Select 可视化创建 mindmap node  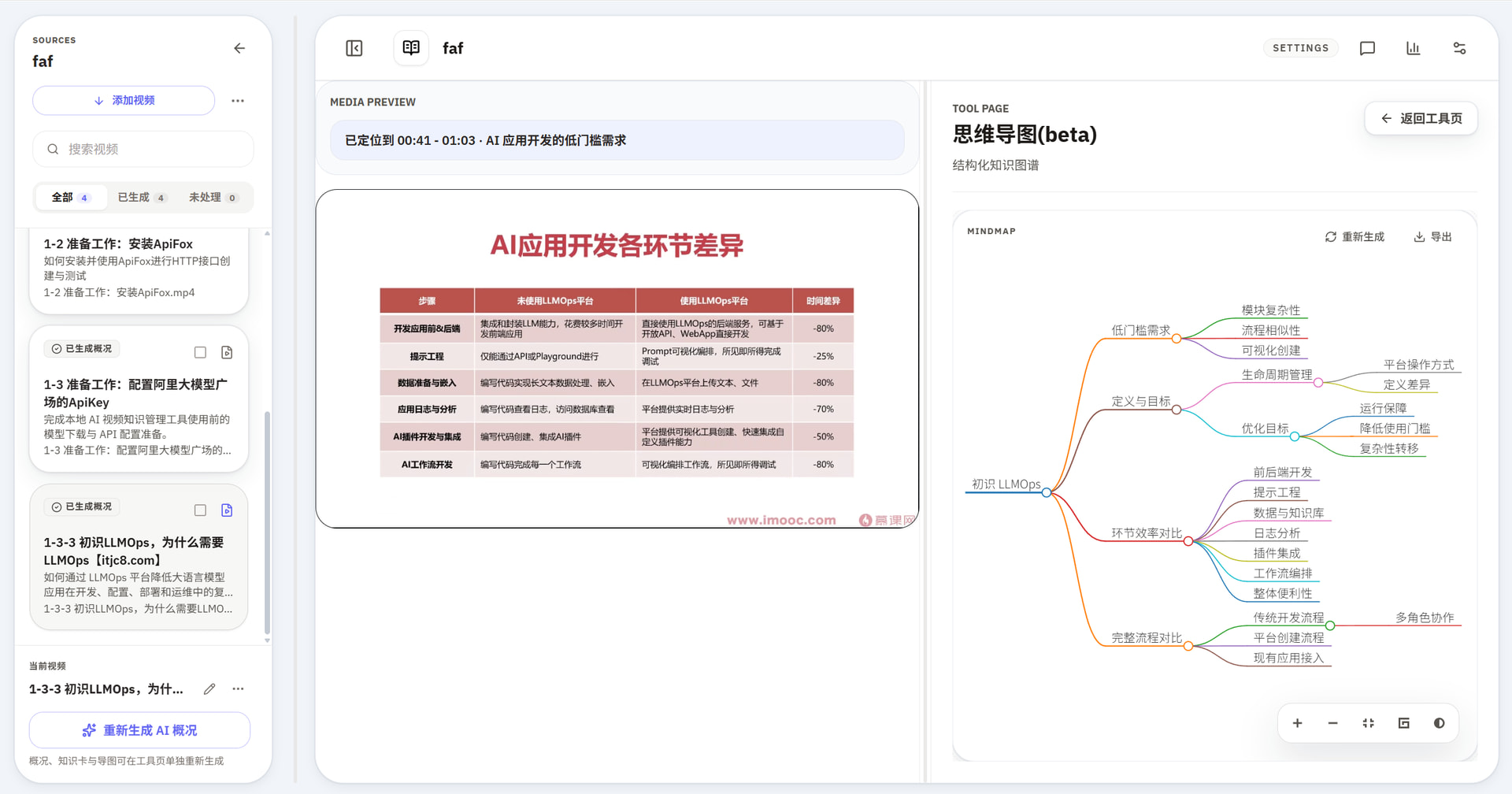coord(1271,351)
